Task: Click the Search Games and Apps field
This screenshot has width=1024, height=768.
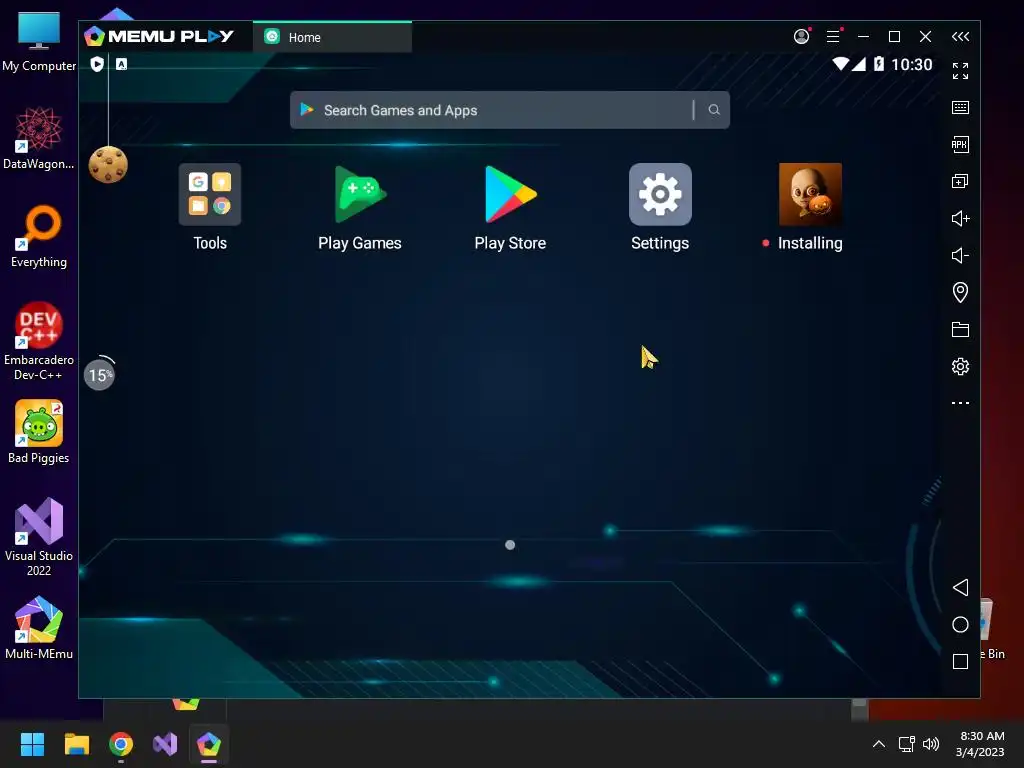Action: pyautogui.click(x=509, y=110)
